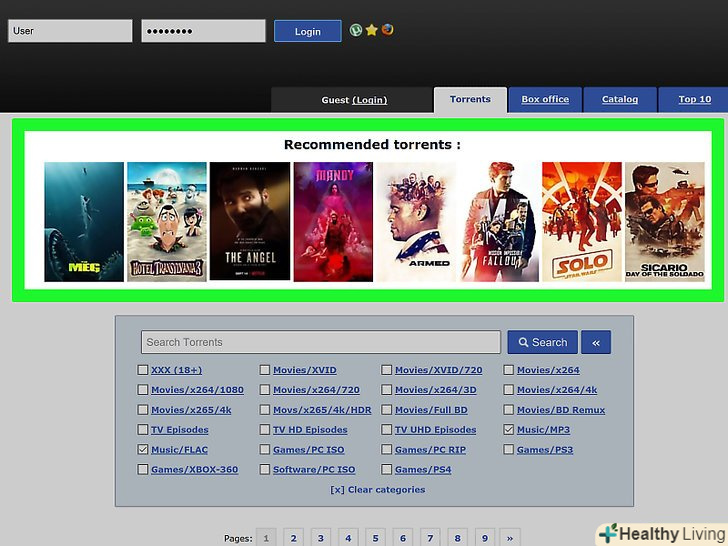Collapse search panel with double-arrow button
The height and width of the screenshot is (546, 728).
[x=596, y=342]
